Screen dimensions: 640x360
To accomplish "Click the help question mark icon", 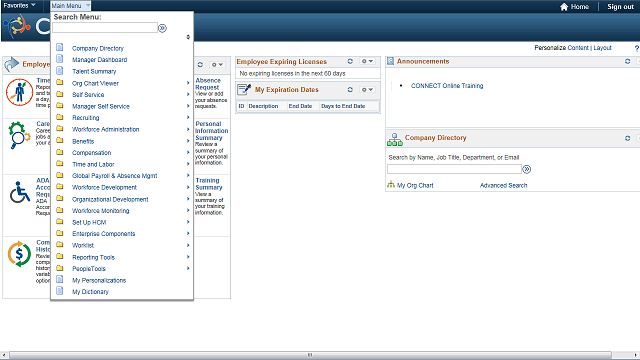I will click(x=637, y=48).
